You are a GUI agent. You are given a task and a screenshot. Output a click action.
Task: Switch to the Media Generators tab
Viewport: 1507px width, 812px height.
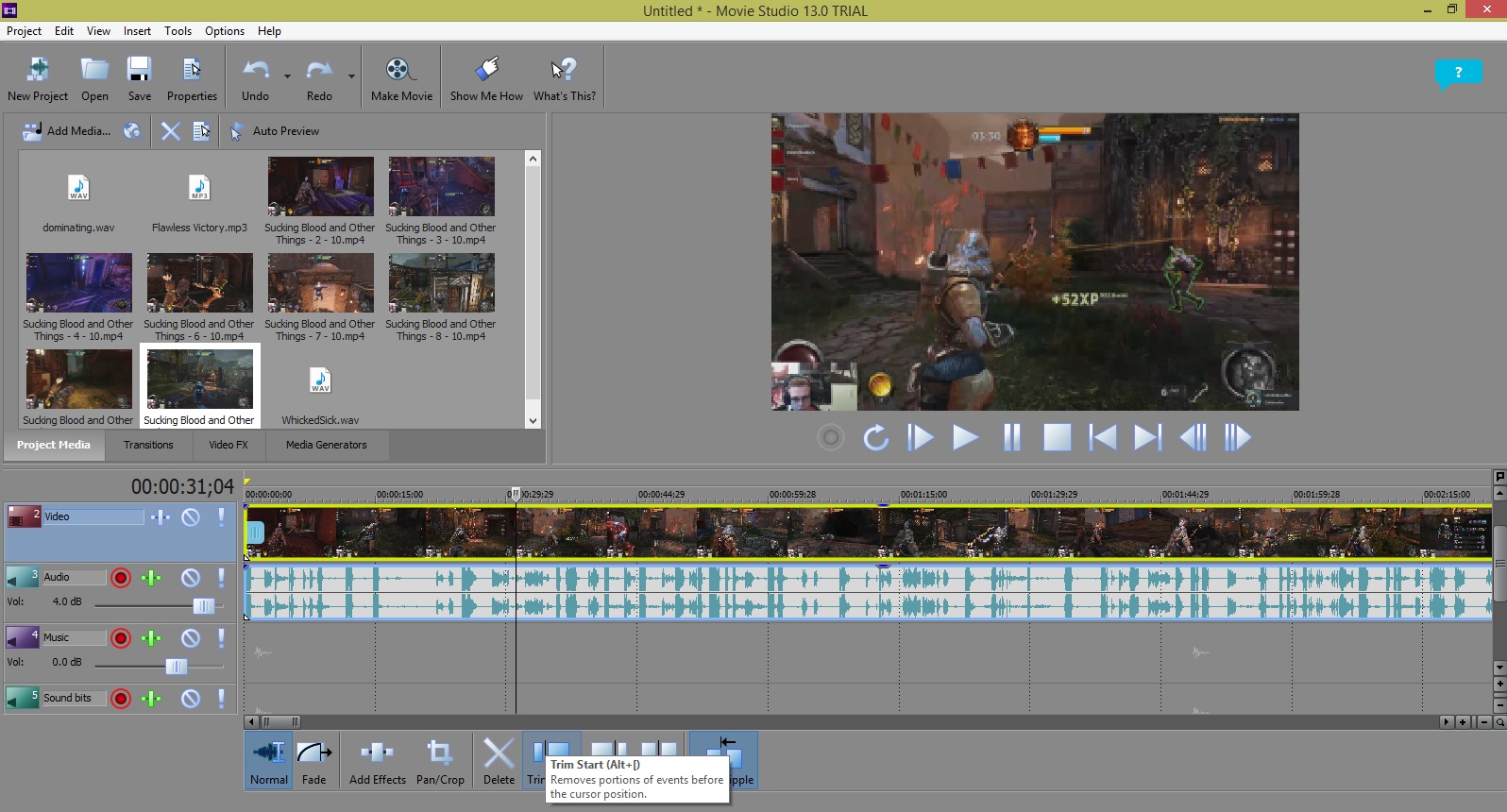click(x=327, y=445)
